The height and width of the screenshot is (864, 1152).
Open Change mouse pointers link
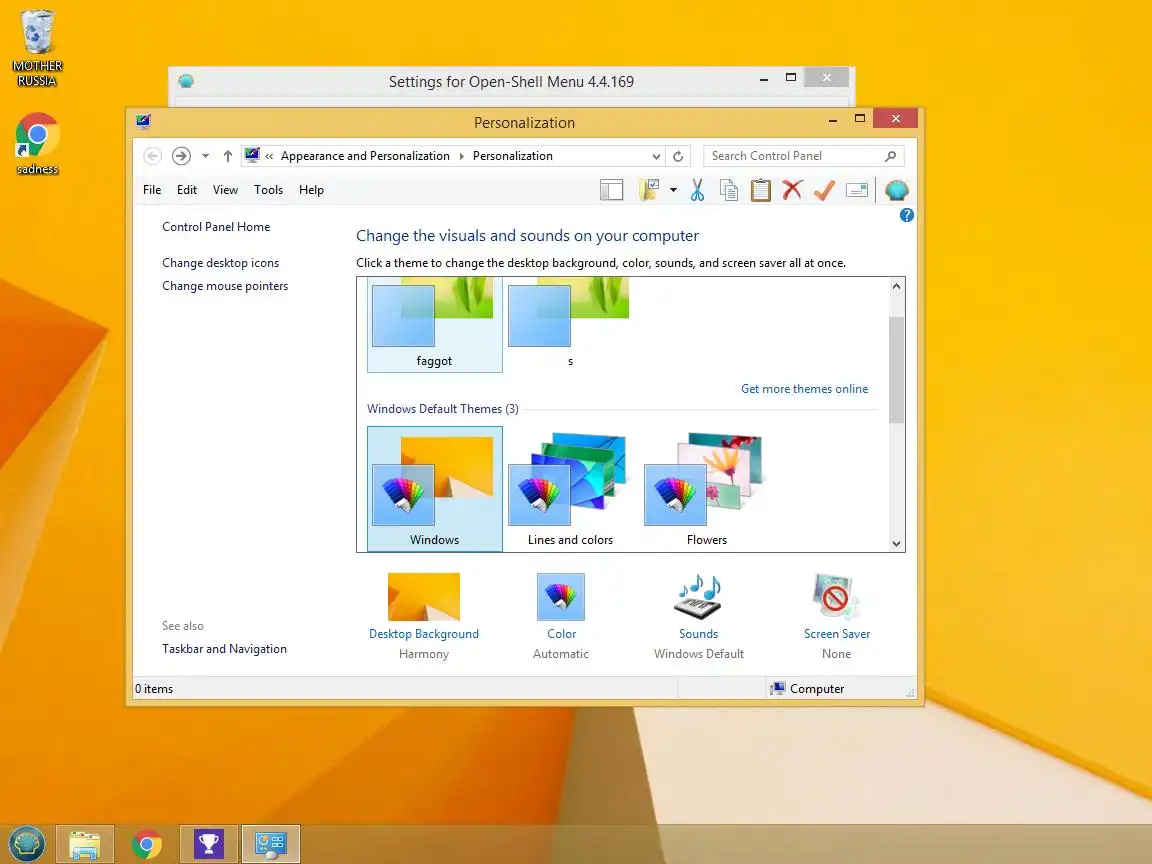point(225,286)
